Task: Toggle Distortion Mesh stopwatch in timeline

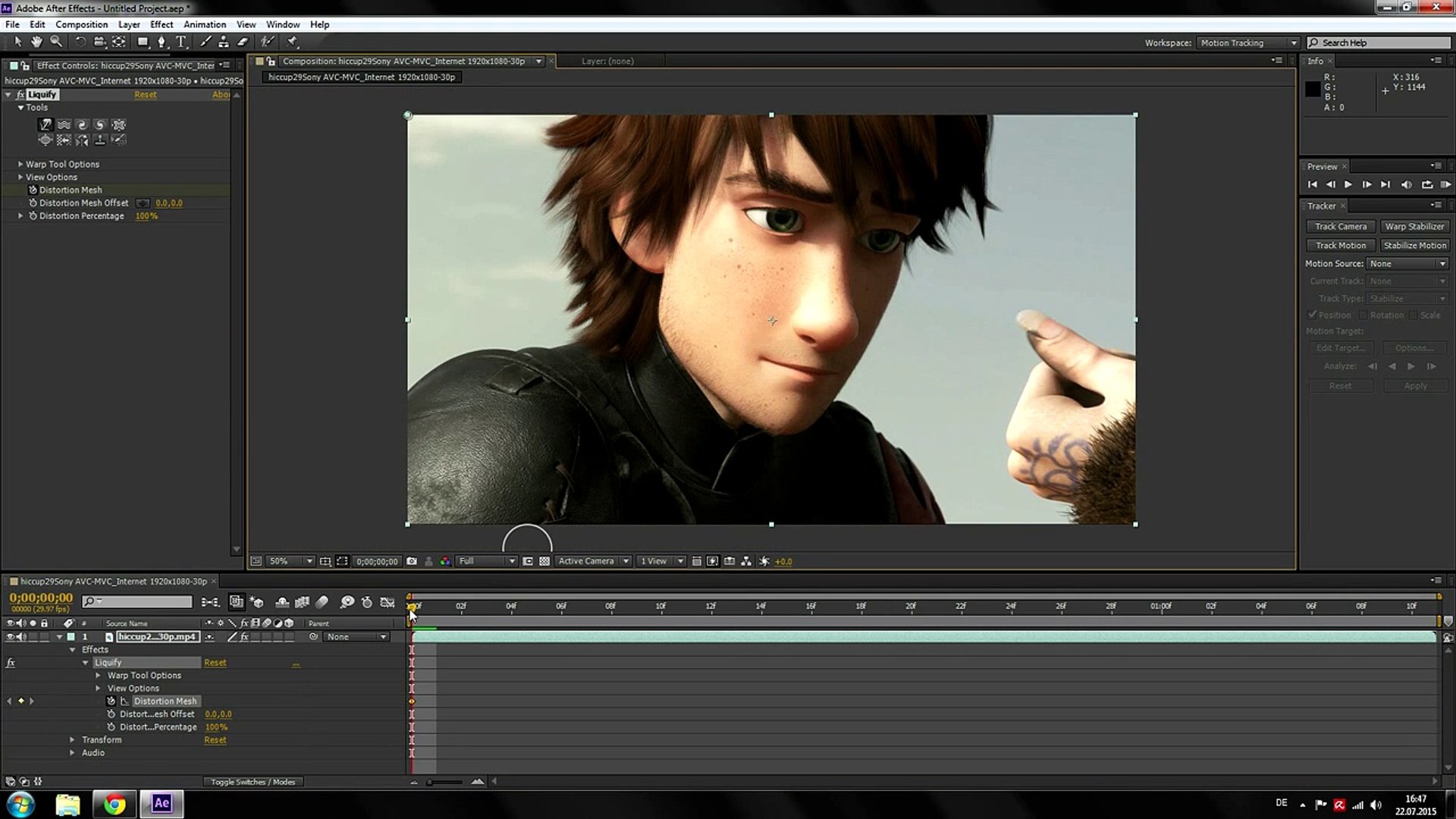Action: [111, 701]
